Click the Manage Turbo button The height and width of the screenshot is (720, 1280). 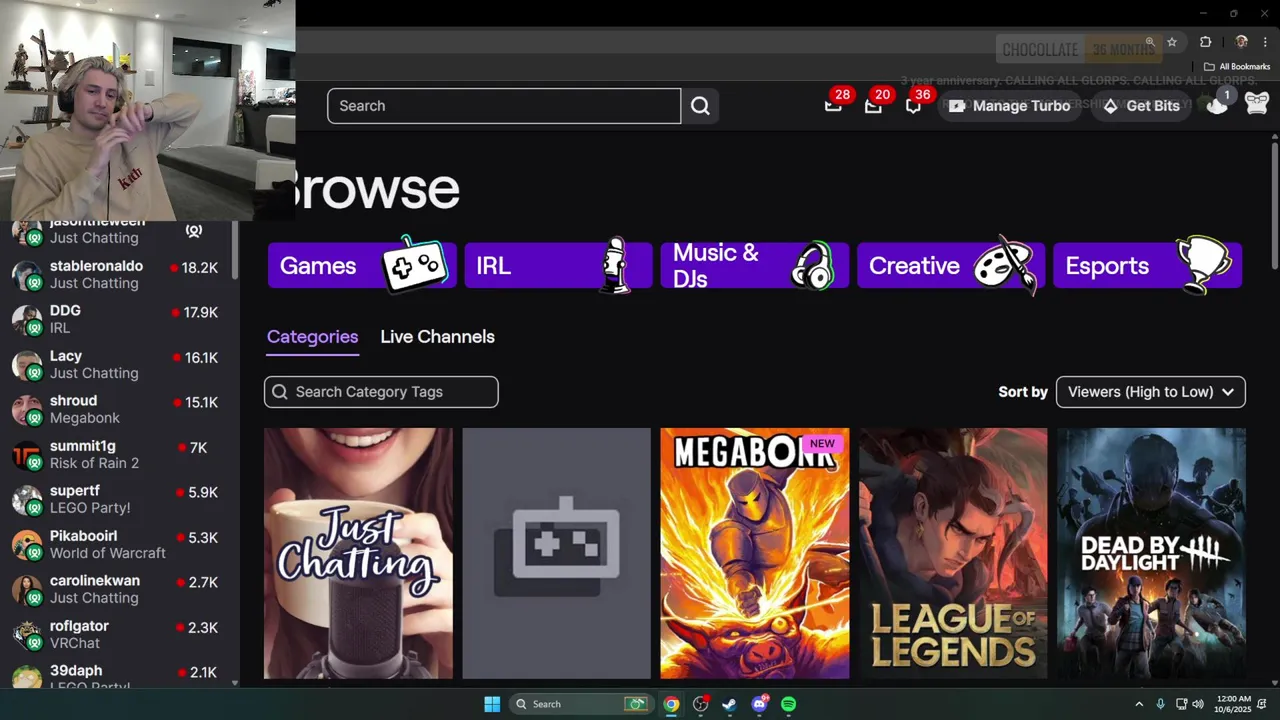click(1010, 106)
